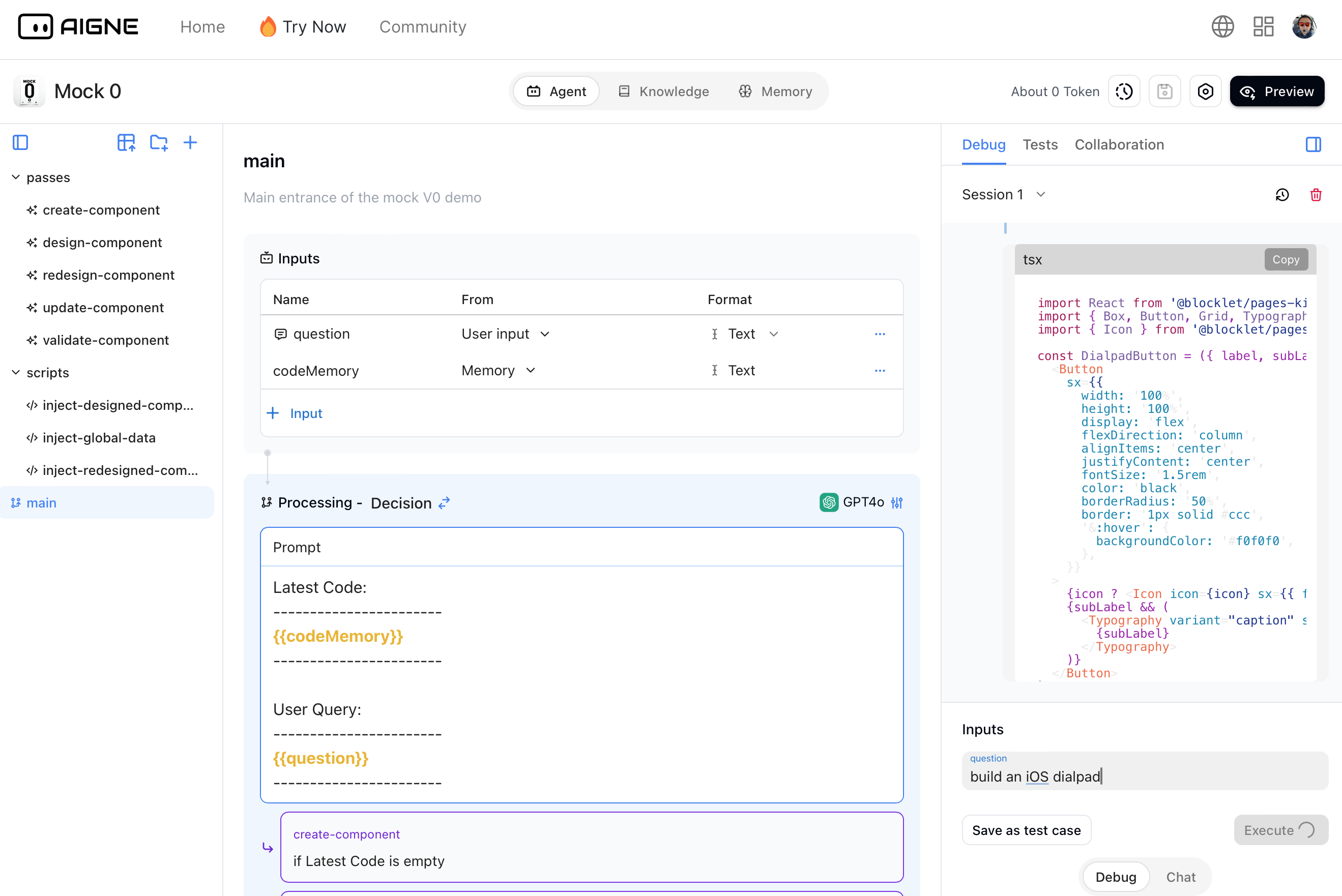Viewport: 1342px width, 896px height.
Task: Switch processing type via Decision swap icon
Action: point(444,502)
